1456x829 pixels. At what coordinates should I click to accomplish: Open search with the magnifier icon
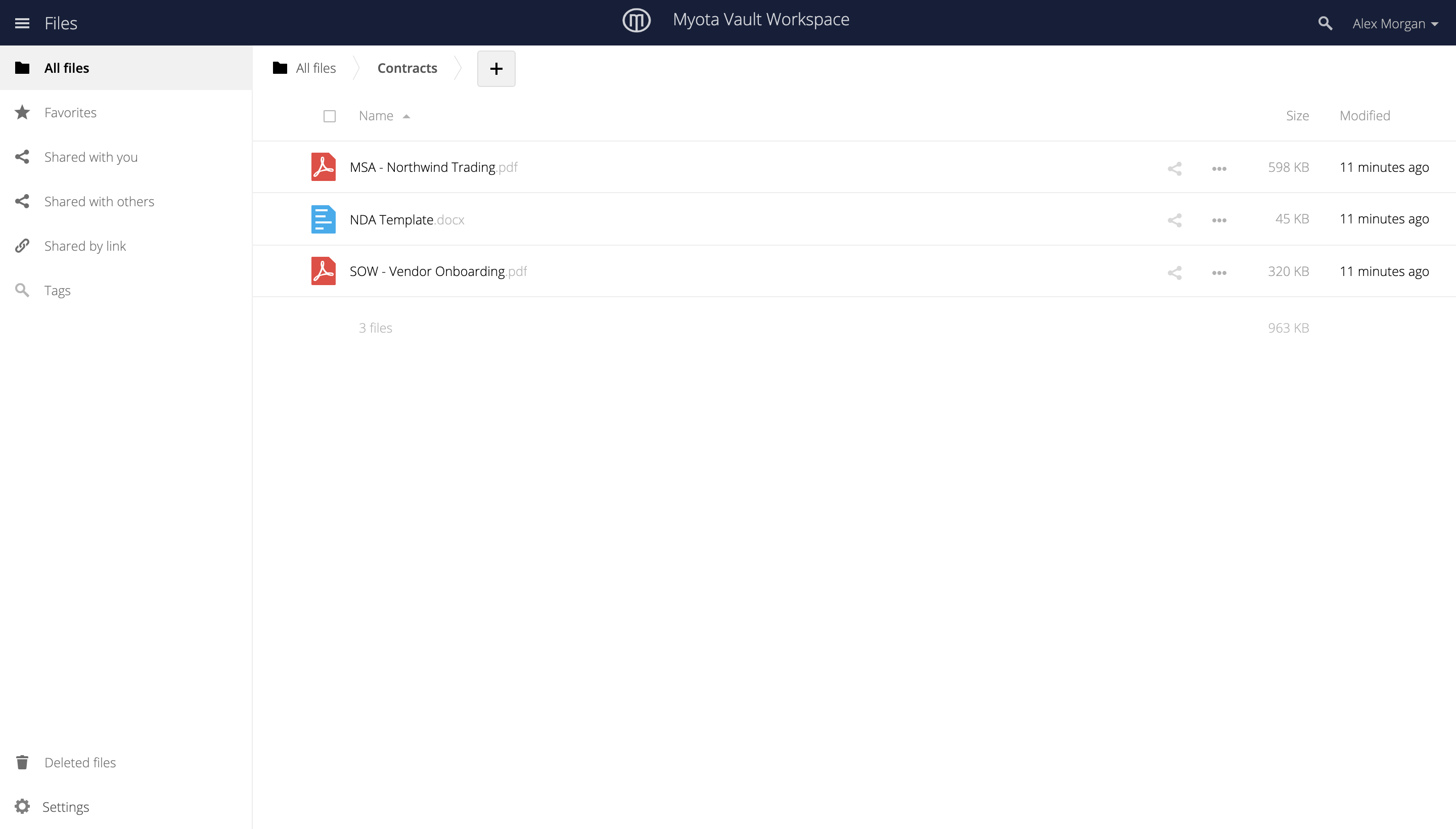pyautogui.click(x=1325, y=23)
